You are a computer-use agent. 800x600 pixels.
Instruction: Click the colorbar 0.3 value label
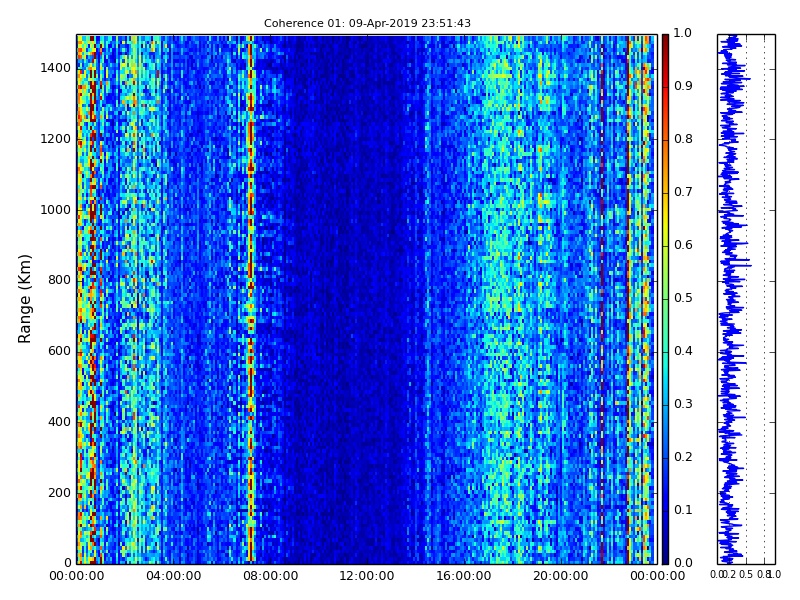[683, 404]
